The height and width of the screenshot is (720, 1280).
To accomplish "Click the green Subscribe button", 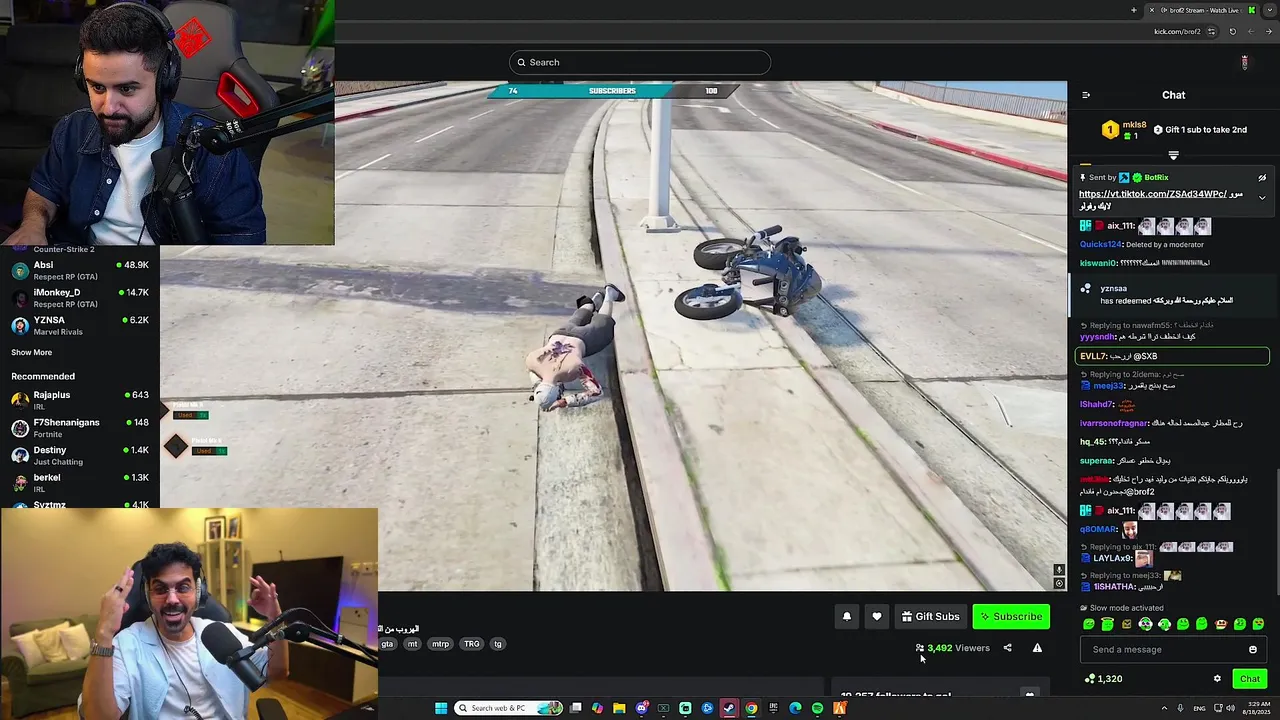I will [x=1011, y=616].
